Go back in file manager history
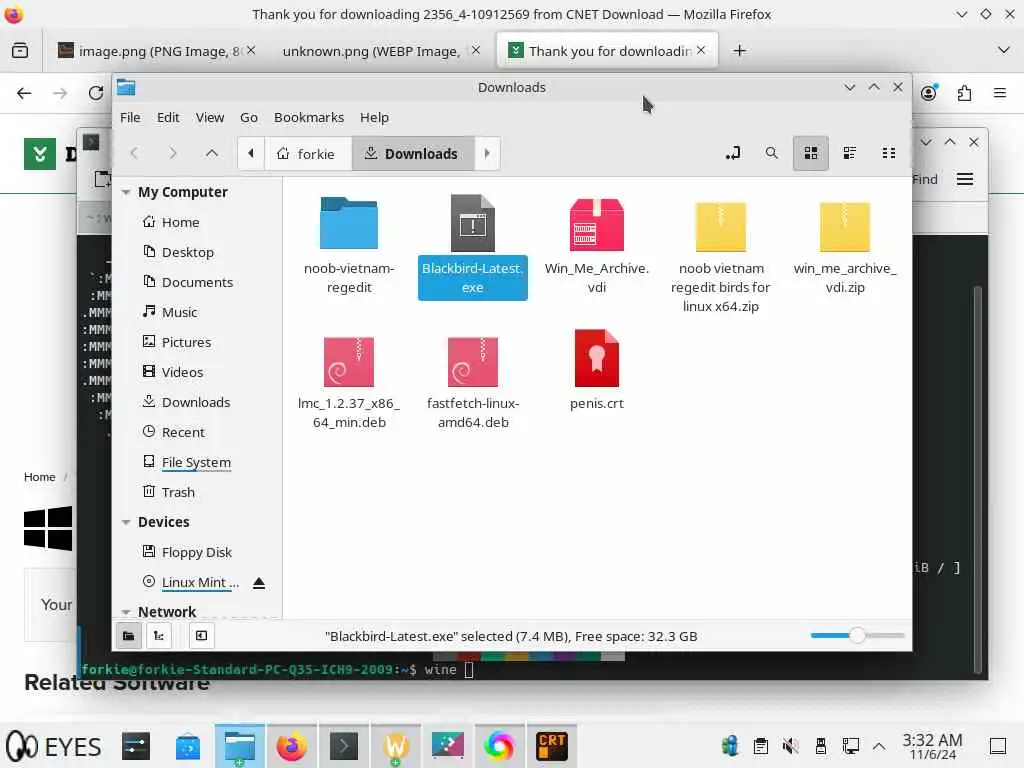 pyautogui.click(x=135, y=153)
